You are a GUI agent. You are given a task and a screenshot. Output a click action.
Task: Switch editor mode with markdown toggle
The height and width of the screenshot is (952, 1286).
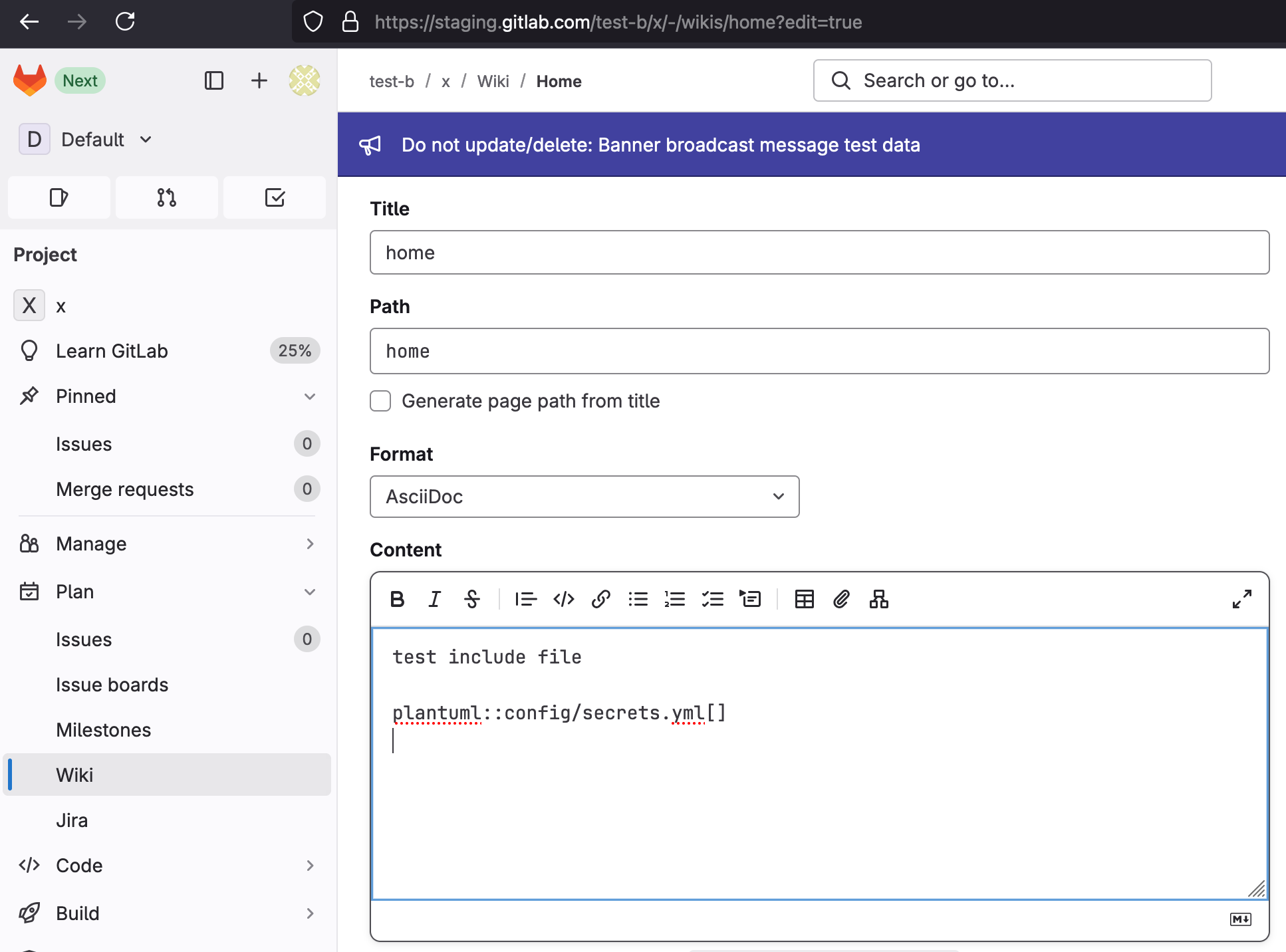tap(1240, 919)
